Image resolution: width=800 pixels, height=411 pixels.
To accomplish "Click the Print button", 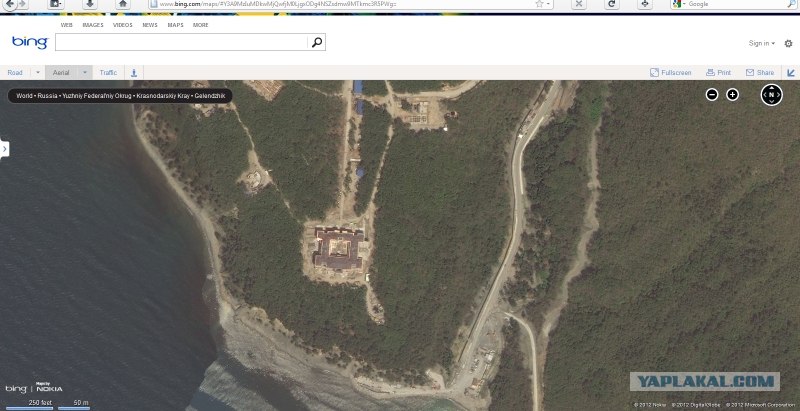I will [718, 73].
